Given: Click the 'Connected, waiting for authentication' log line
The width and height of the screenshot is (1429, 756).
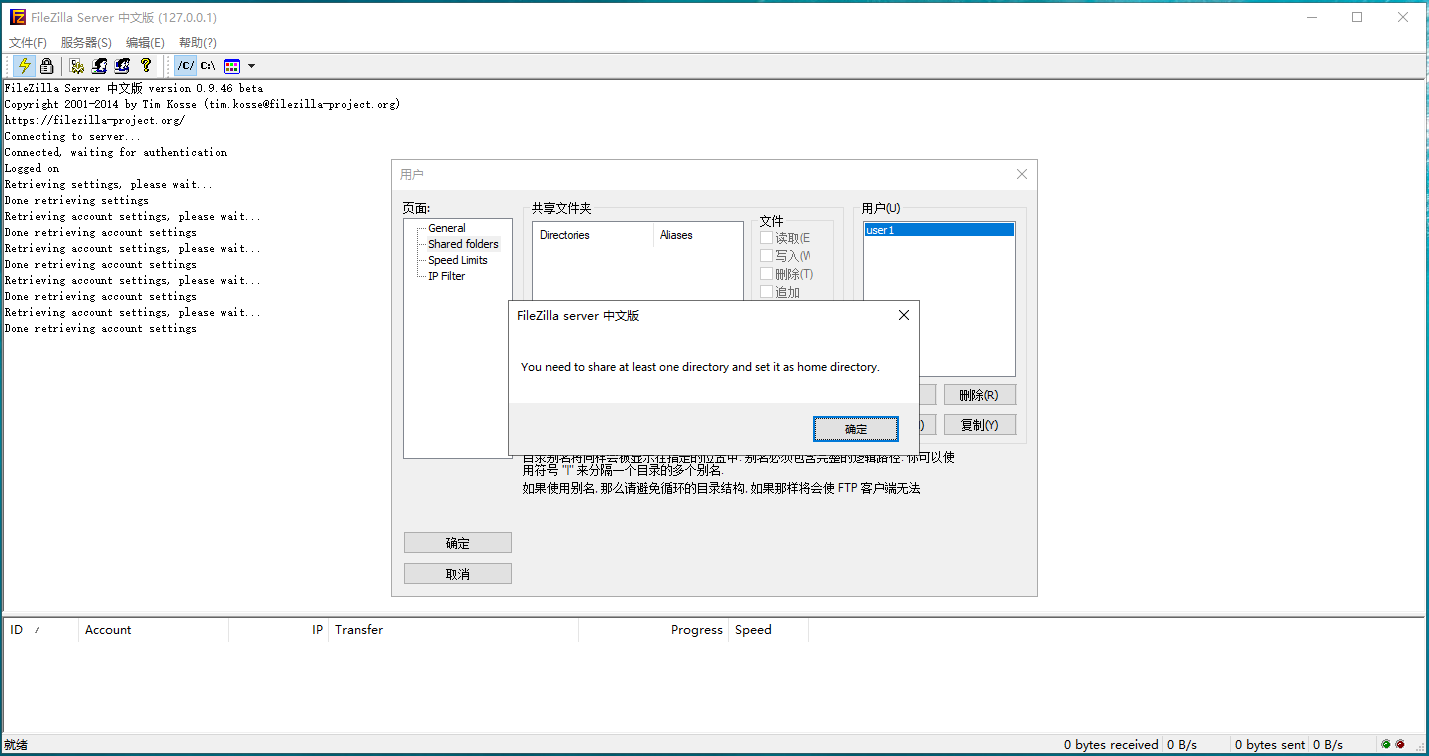Looking at the screenshot, I should click(x=116, y=153).
